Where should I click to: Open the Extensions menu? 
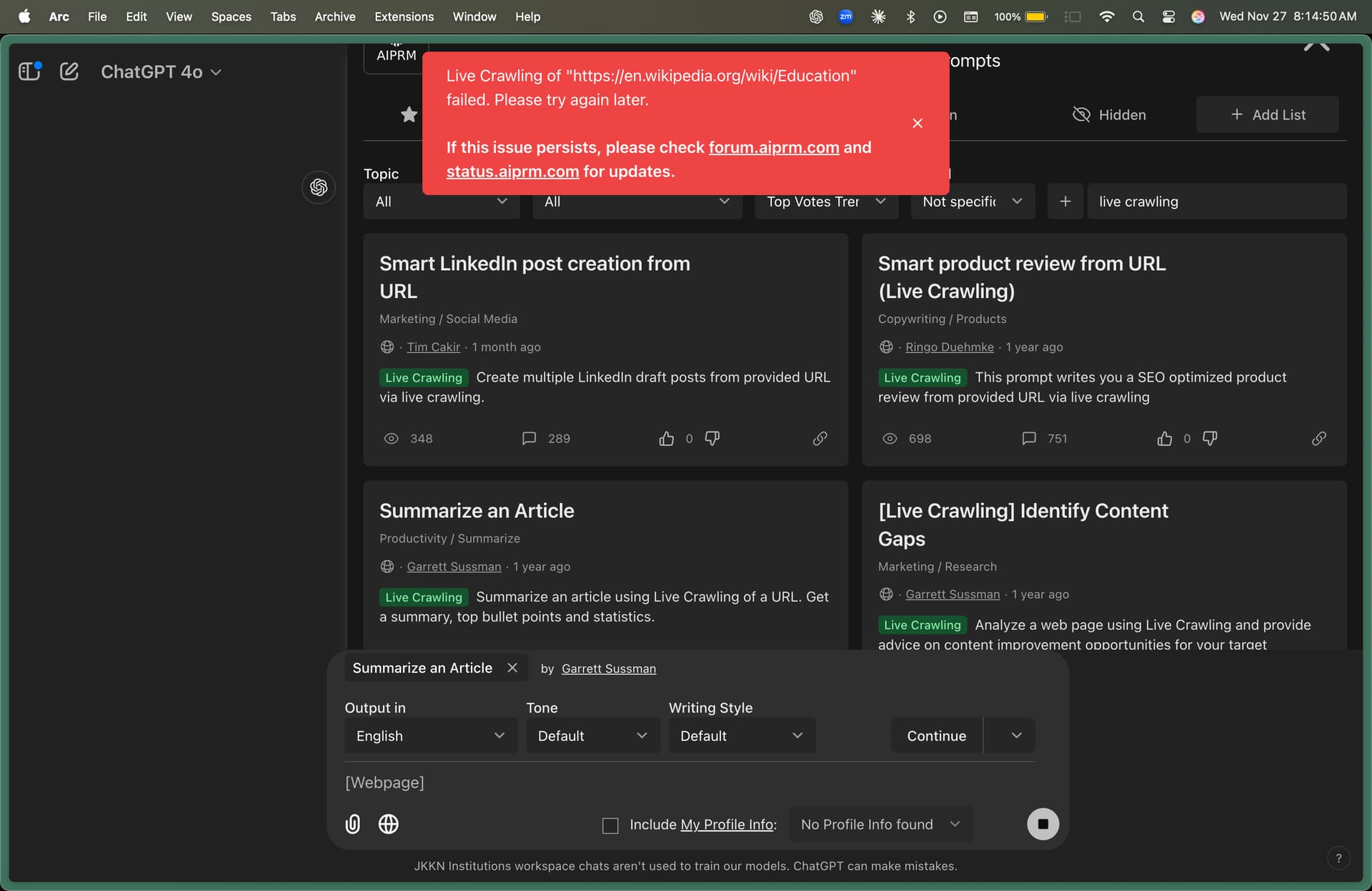[x=404, y=16]
